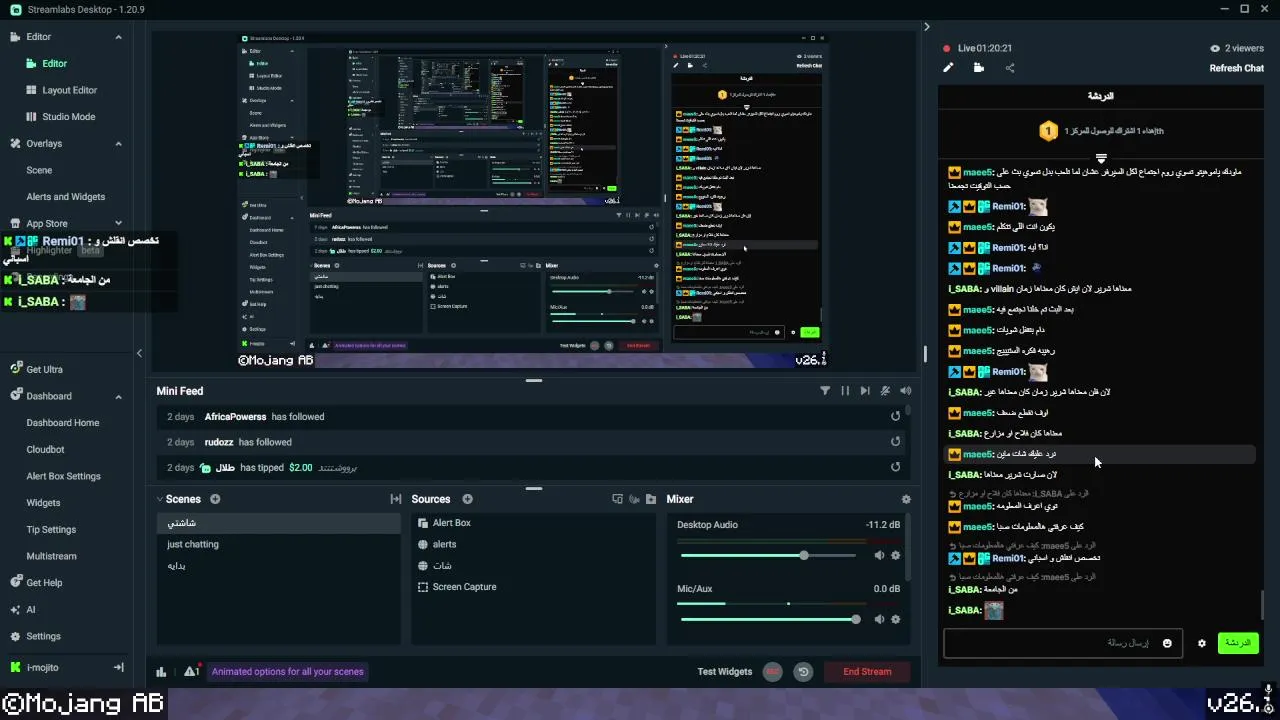Expand the App Store sidebar section
This screenshot has height=720, width=1280.
pos(118,224)
